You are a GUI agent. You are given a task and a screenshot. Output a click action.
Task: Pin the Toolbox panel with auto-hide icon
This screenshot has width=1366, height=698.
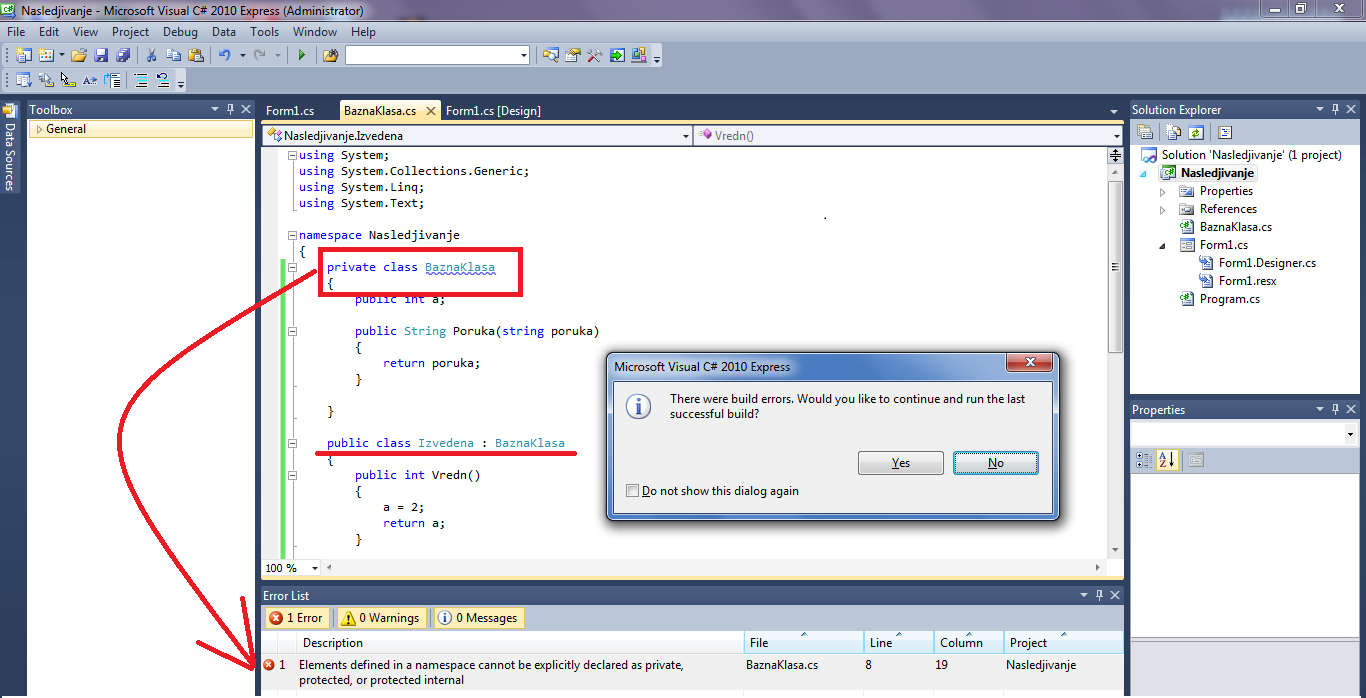(231, 109)
